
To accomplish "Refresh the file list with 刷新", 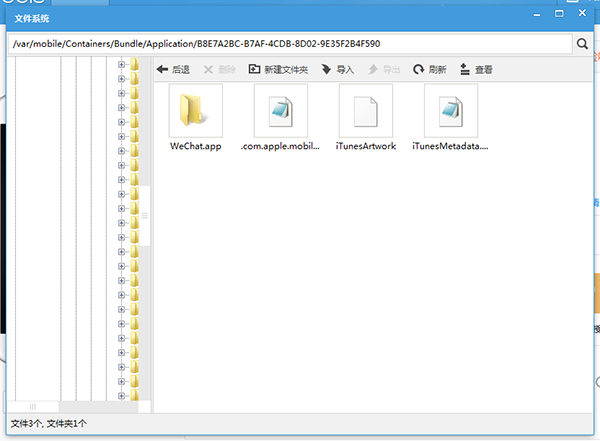I will coord(429,69).
